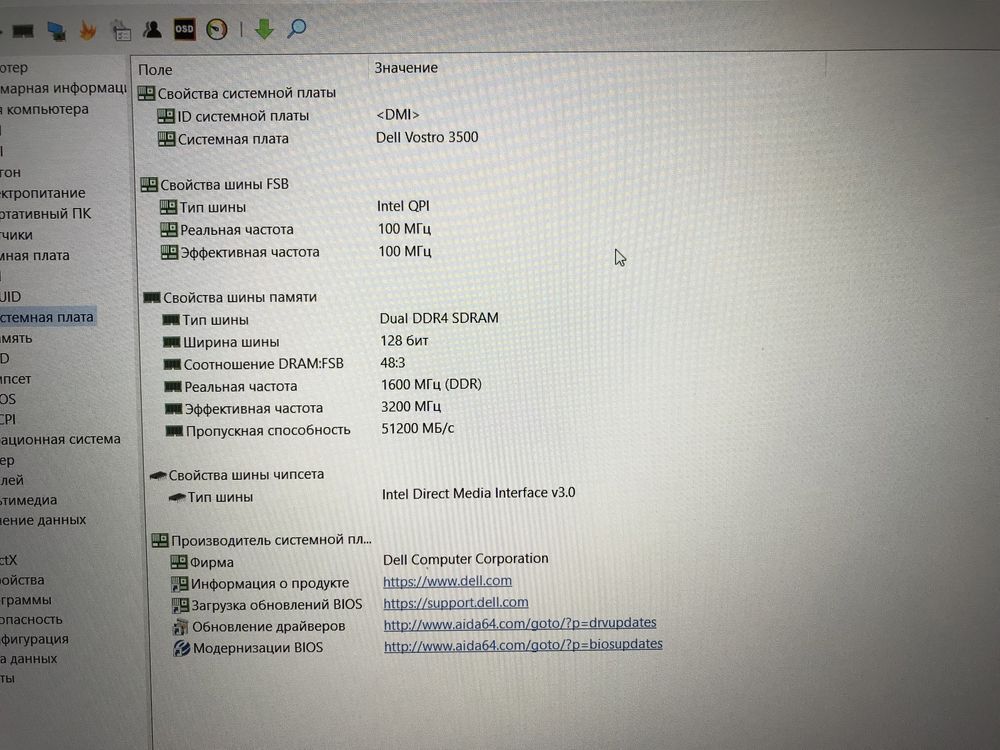Click the '1600 МГц (DDR)' value
The height and width of the screenshot is (750, 1000).
(x=431, y=385)
